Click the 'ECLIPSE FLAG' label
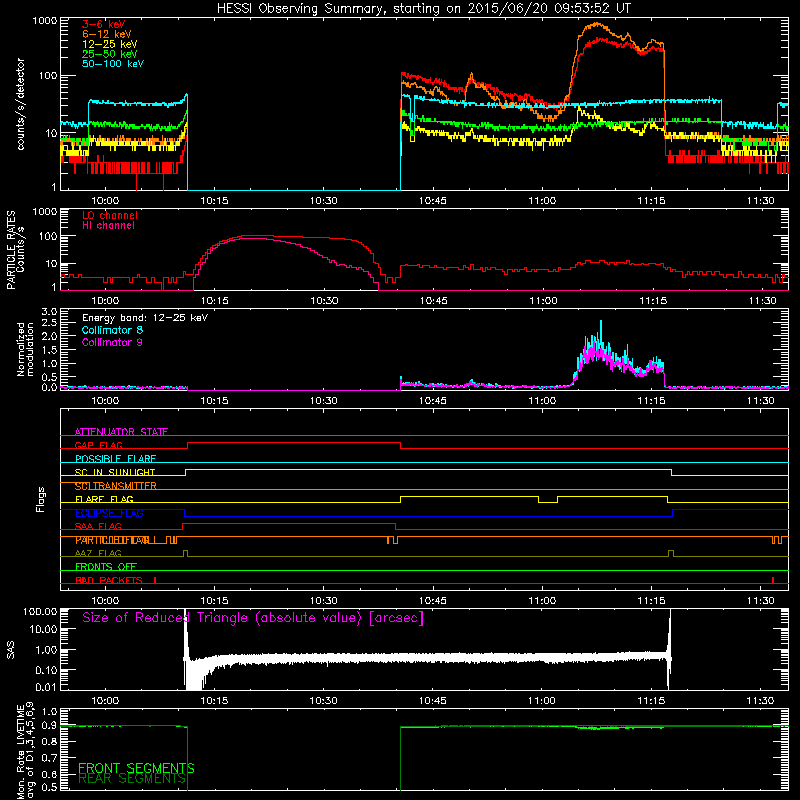 [110, 513]
